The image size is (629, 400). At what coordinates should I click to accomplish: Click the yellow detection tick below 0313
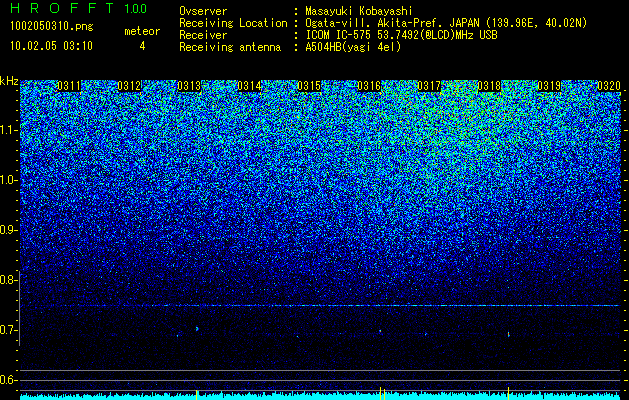tap(197, 394)
